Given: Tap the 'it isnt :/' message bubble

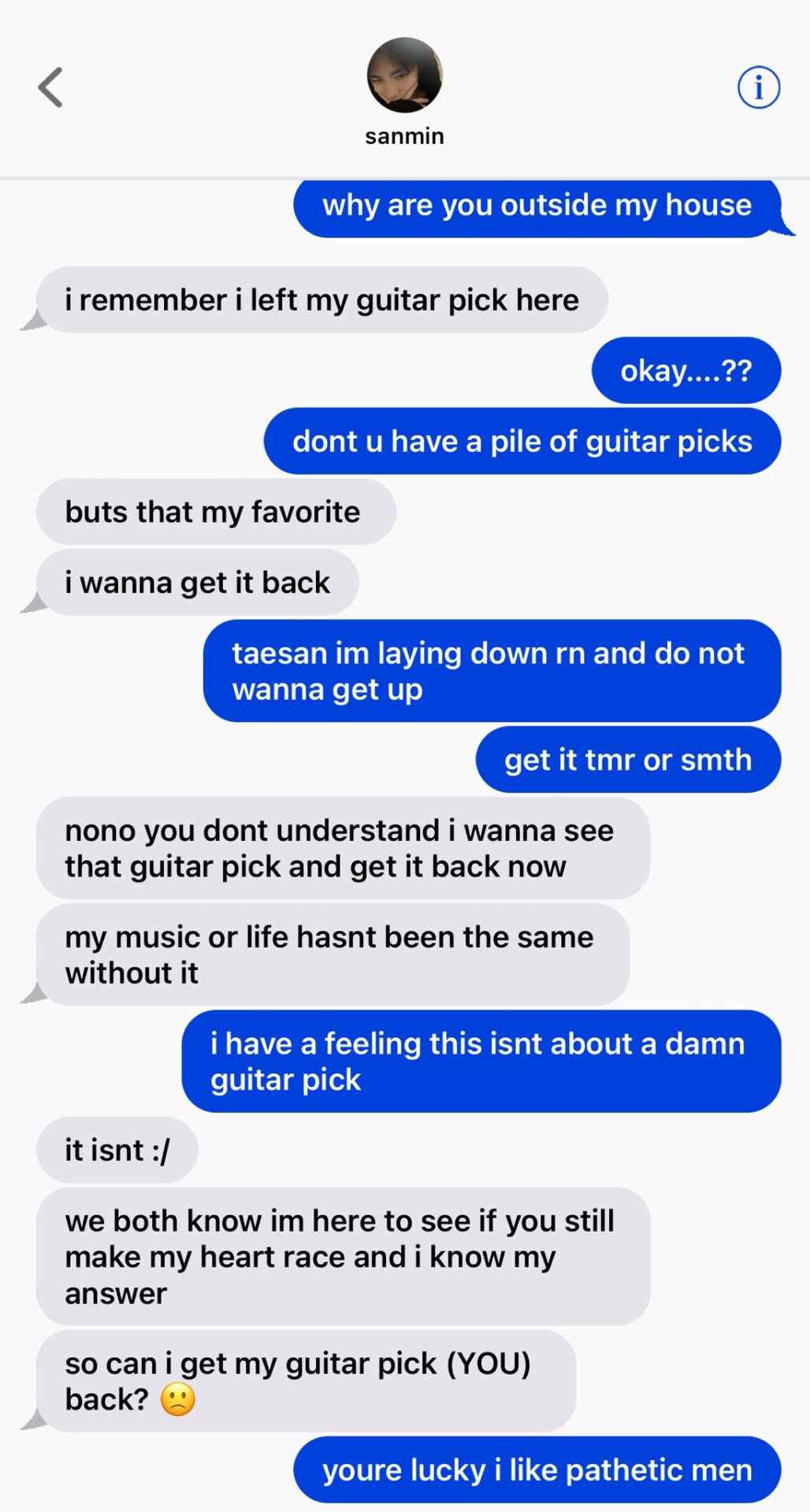Looking at the screenshot, I should coord(117,1150).
